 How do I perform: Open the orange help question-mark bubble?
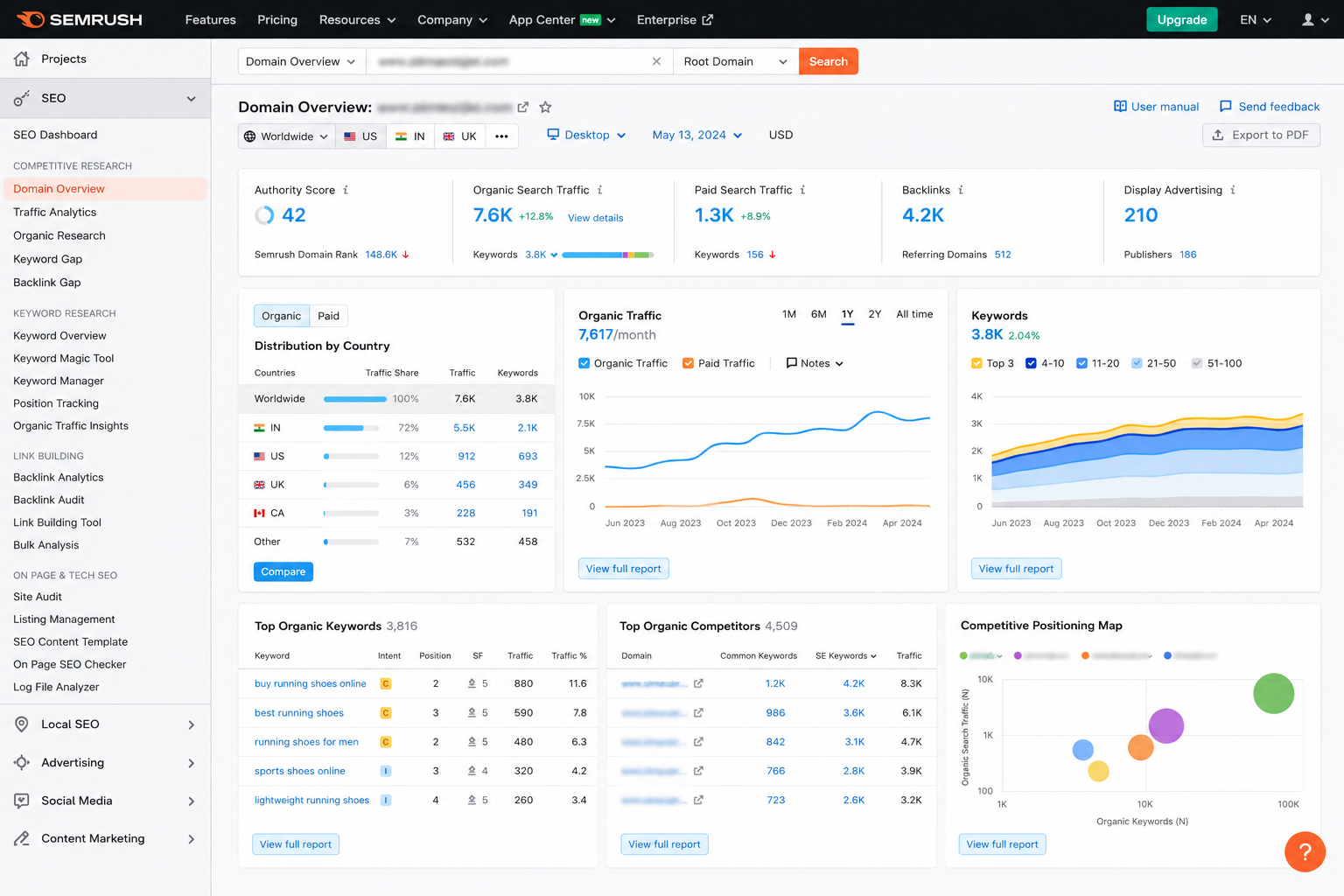(x=1305, y=851)
